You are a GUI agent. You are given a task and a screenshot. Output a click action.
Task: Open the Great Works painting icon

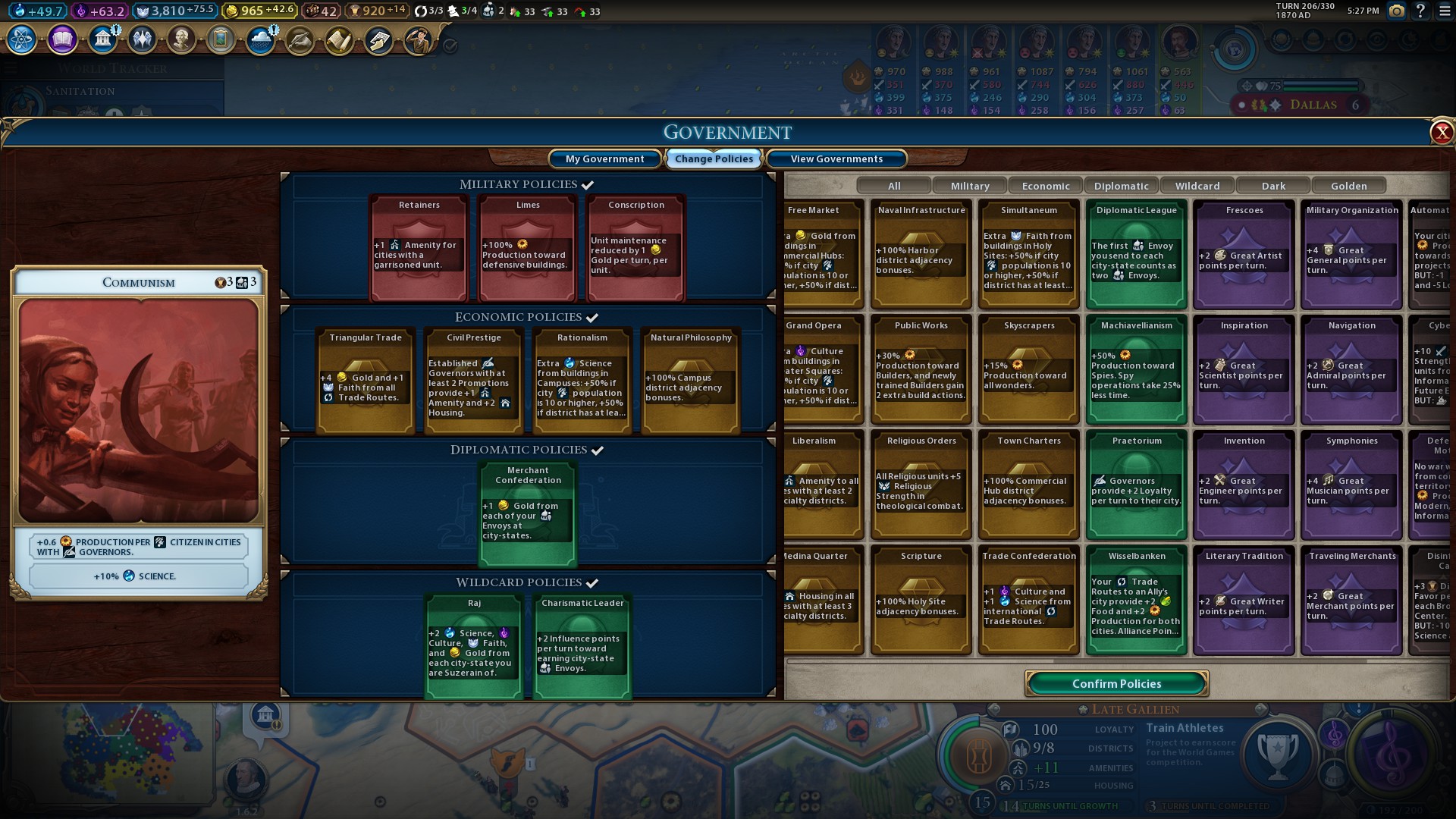point(221,39)
